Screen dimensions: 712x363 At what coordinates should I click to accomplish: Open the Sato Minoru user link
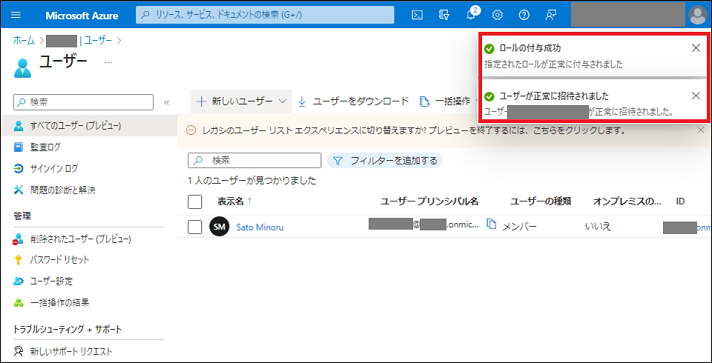click(260, 227)
